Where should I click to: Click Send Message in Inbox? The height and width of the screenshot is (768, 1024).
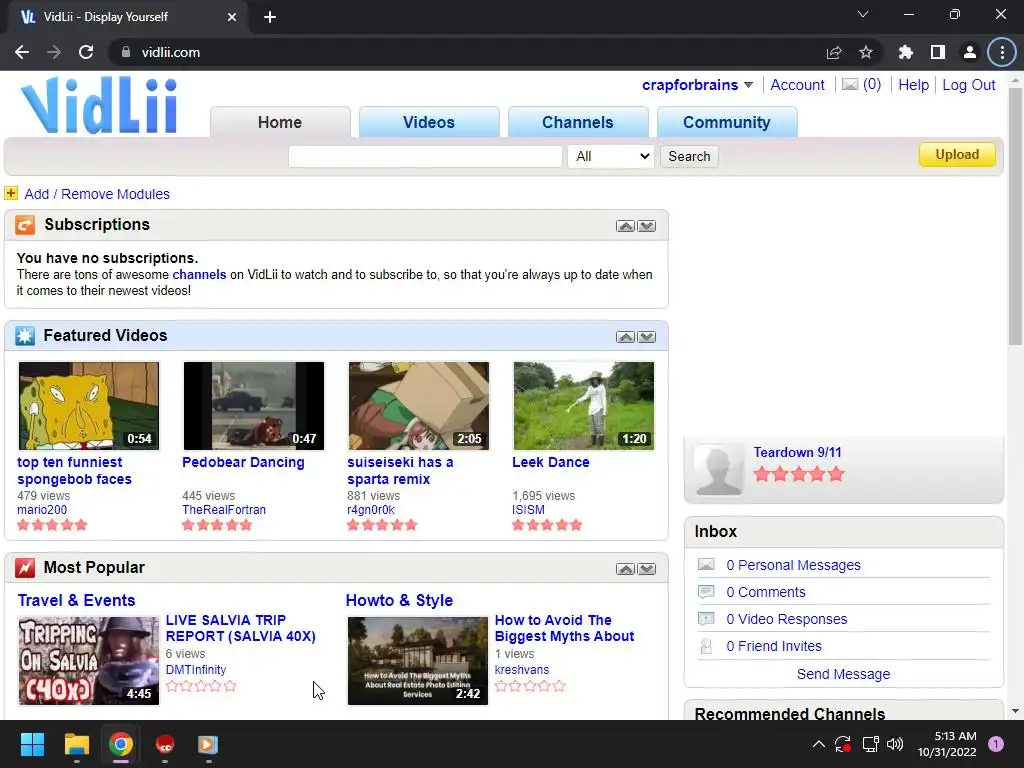[x=843, y=674]
